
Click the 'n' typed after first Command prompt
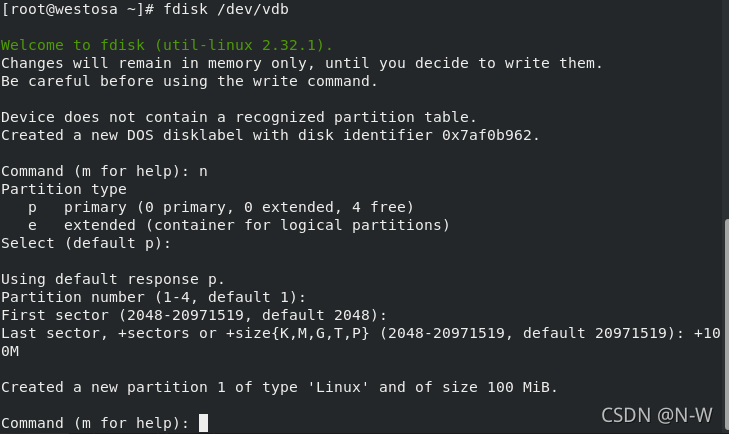point(203,172)
